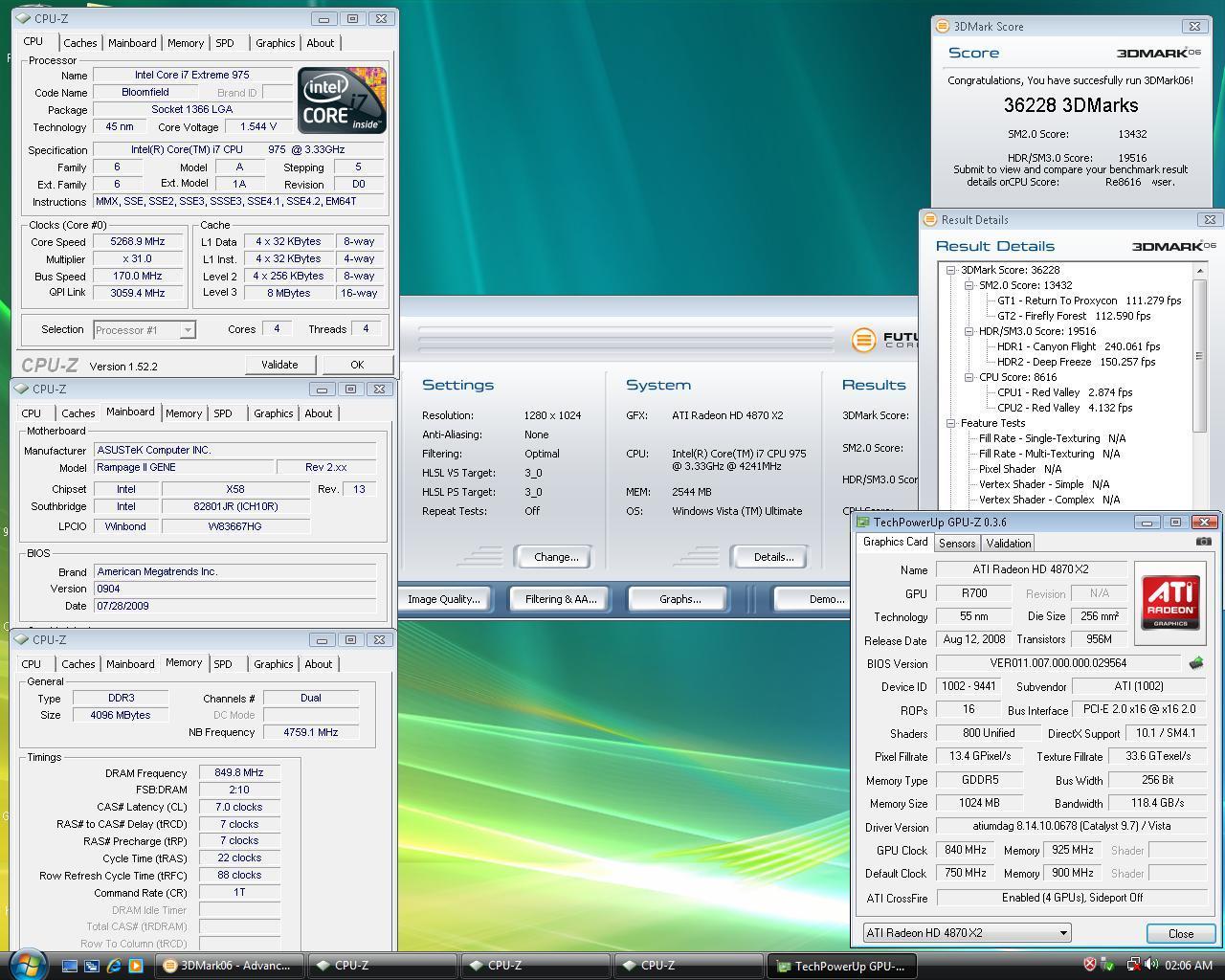This screenshot has height=980, width=1225.
Task: Click the DRAM Frequency value 849.8 MHz
Action: (239, 773)
